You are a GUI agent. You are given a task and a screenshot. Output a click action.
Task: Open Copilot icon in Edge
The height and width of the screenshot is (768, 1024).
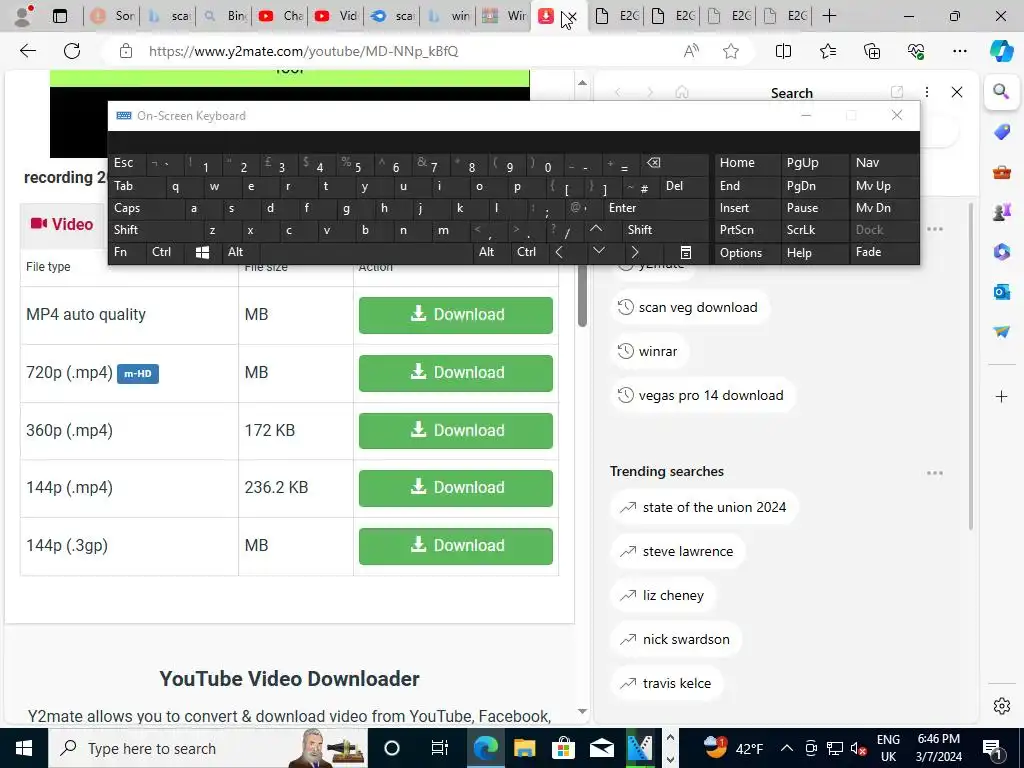1001,51
